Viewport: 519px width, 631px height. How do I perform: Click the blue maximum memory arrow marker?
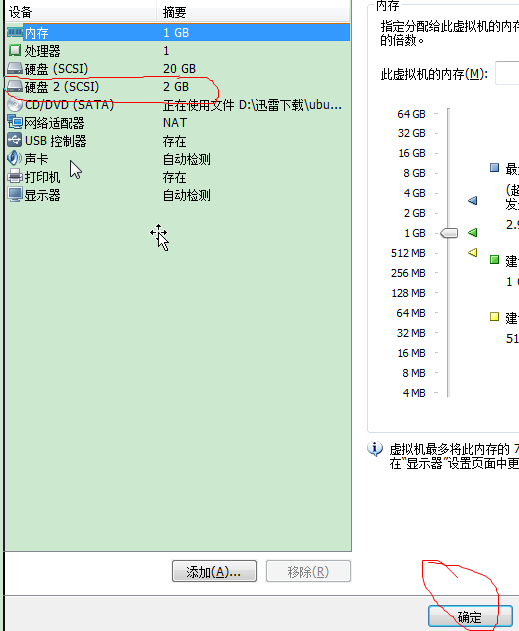point(473,200)
